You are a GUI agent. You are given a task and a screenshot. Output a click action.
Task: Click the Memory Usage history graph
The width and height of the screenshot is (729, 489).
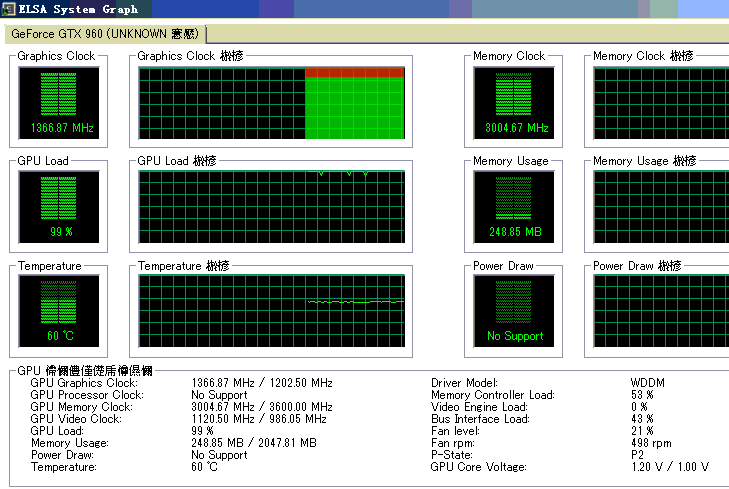661,207
